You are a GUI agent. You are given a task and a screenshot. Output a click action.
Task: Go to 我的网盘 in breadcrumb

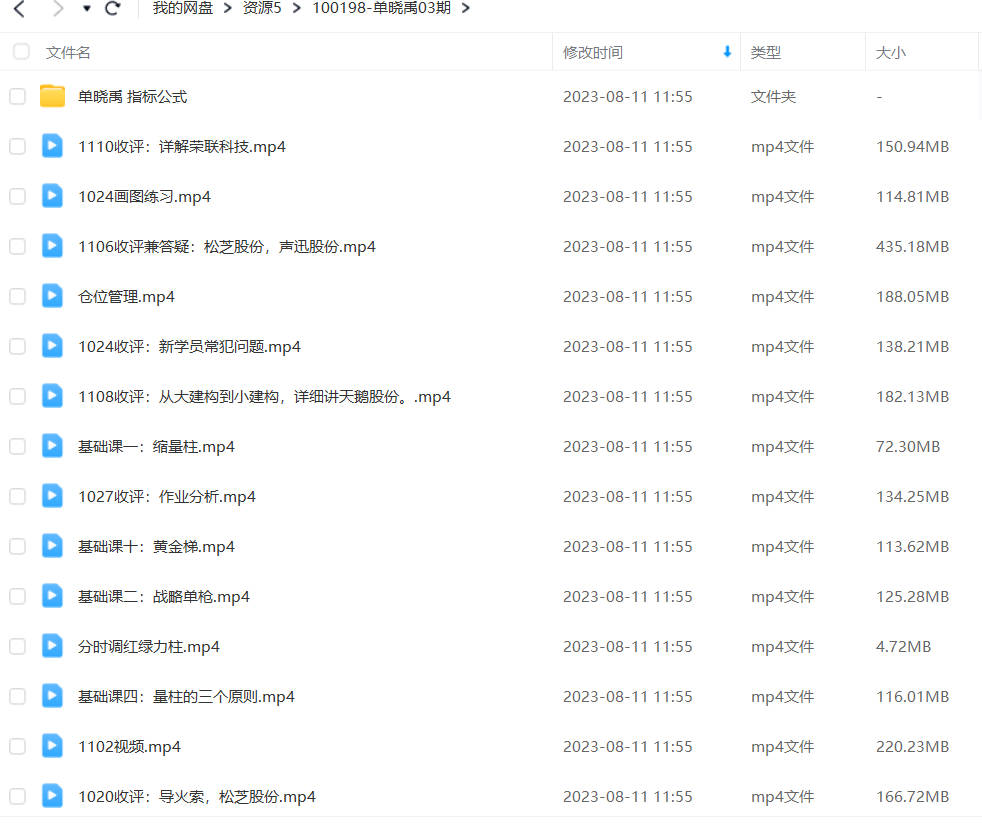[x=183, y=8]
